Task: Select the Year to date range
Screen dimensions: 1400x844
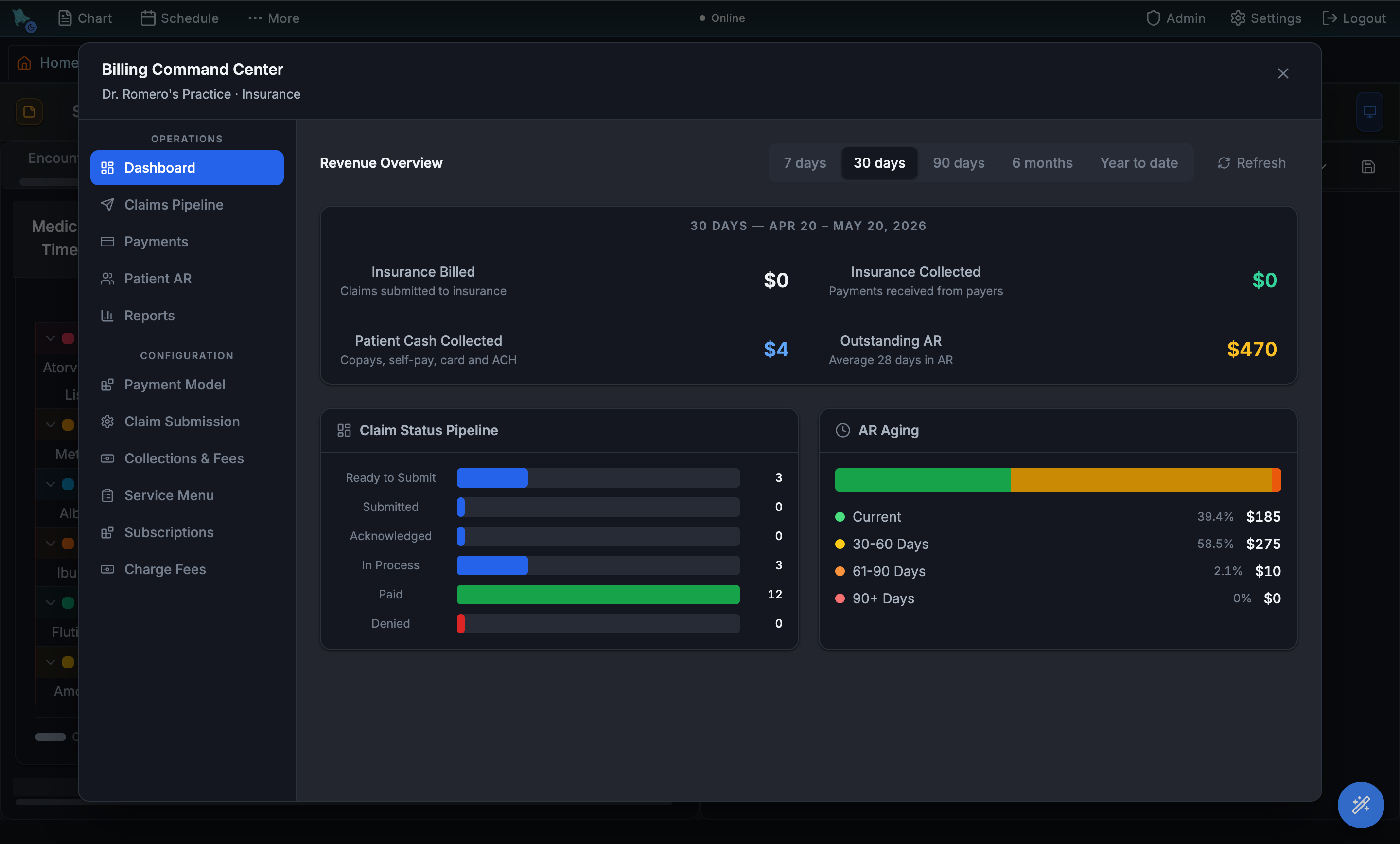Action: tap(1138, 163)
